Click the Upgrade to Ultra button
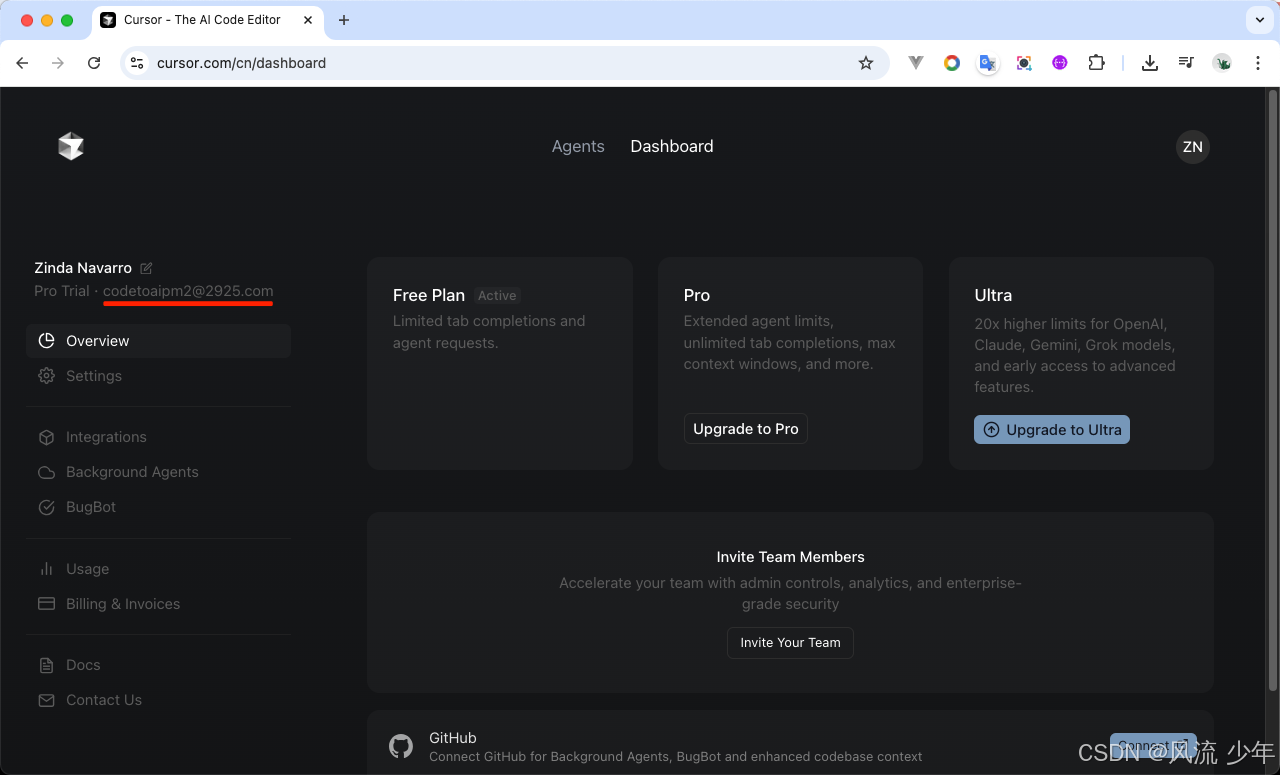Viewport: 1280px width, 775px height. click(x=1052, y=429)
